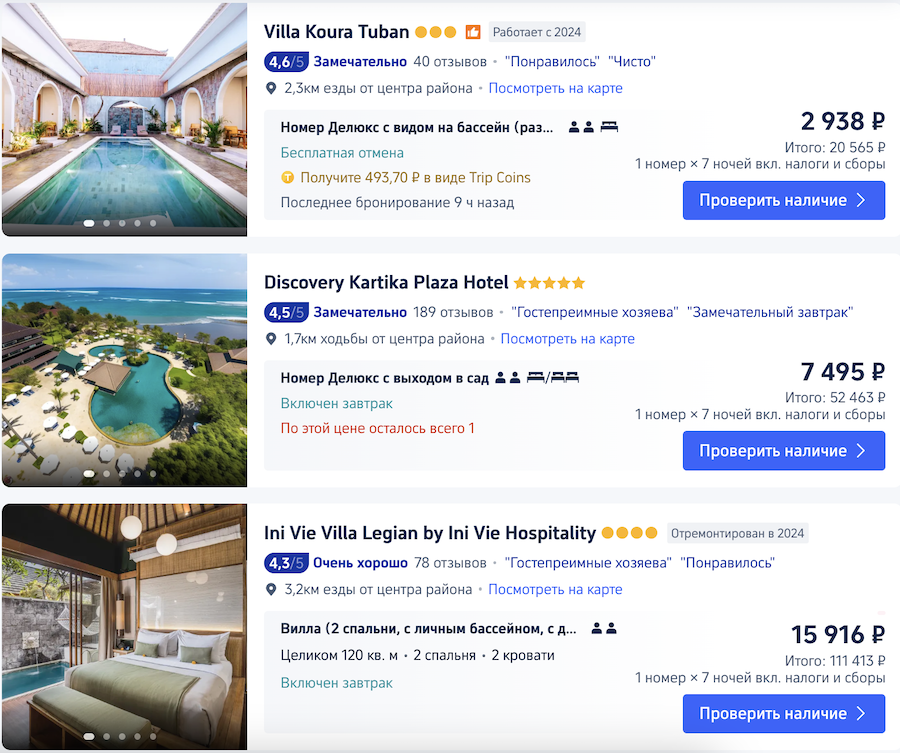The image size is (900, 753).
Task: Click the five-star rating of Discovery Kartika Plaza Hotel
Action: click(x=549, y=283)
